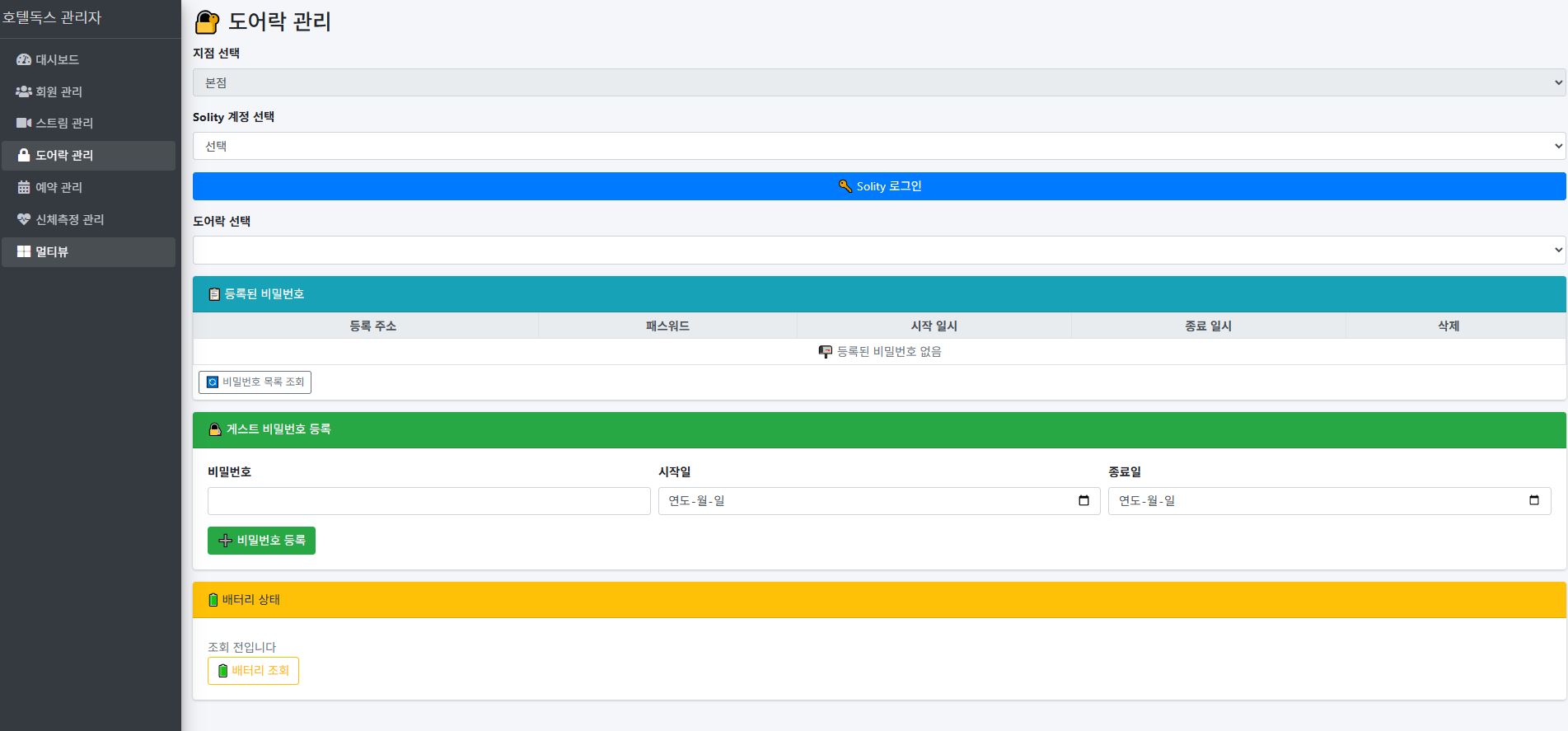This screenshot has height=731, width=1568.
Task: Focus the 시작일 date field
Action: 879,501
